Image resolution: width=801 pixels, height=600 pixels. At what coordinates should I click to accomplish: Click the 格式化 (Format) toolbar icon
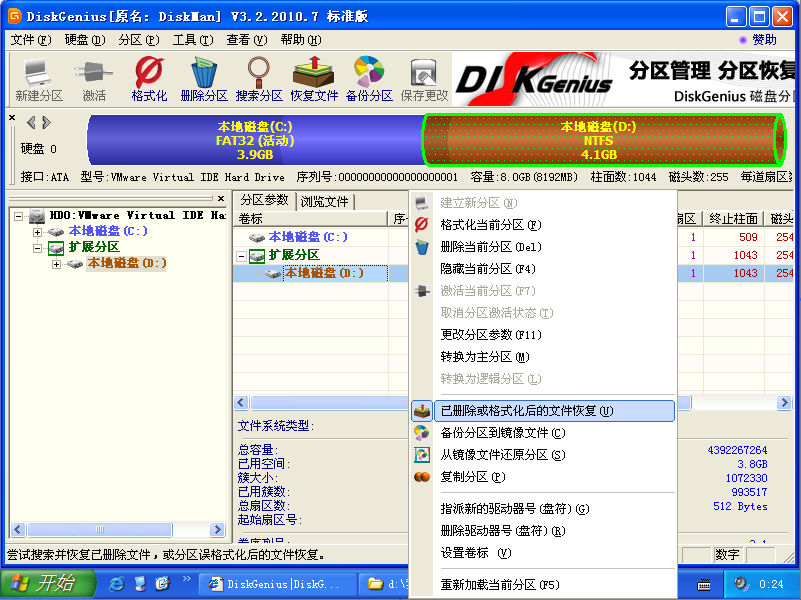[149, 79]
